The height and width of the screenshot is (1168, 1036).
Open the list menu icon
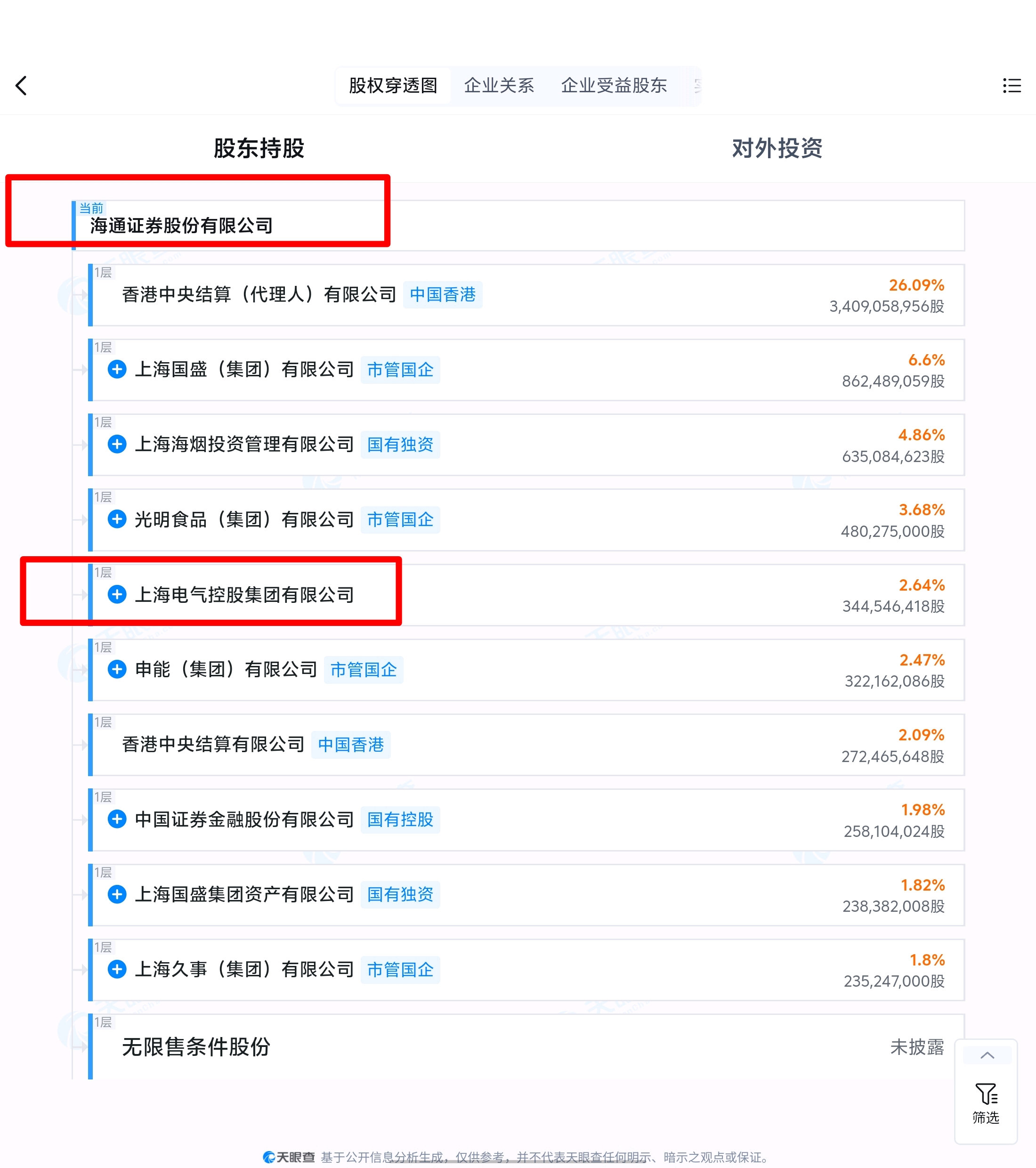coord(1012,86)
